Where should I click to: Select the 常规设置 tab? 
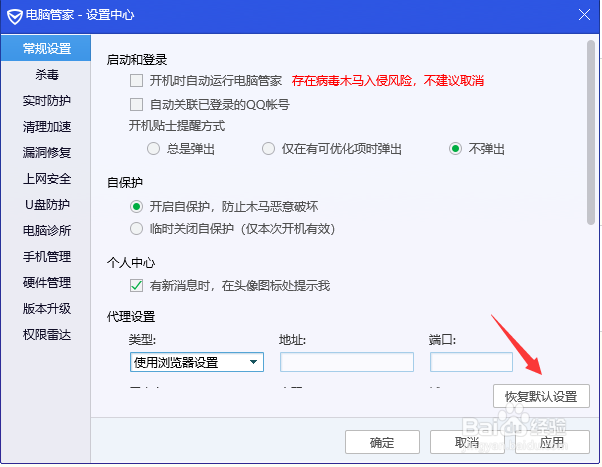pos(46,48)
